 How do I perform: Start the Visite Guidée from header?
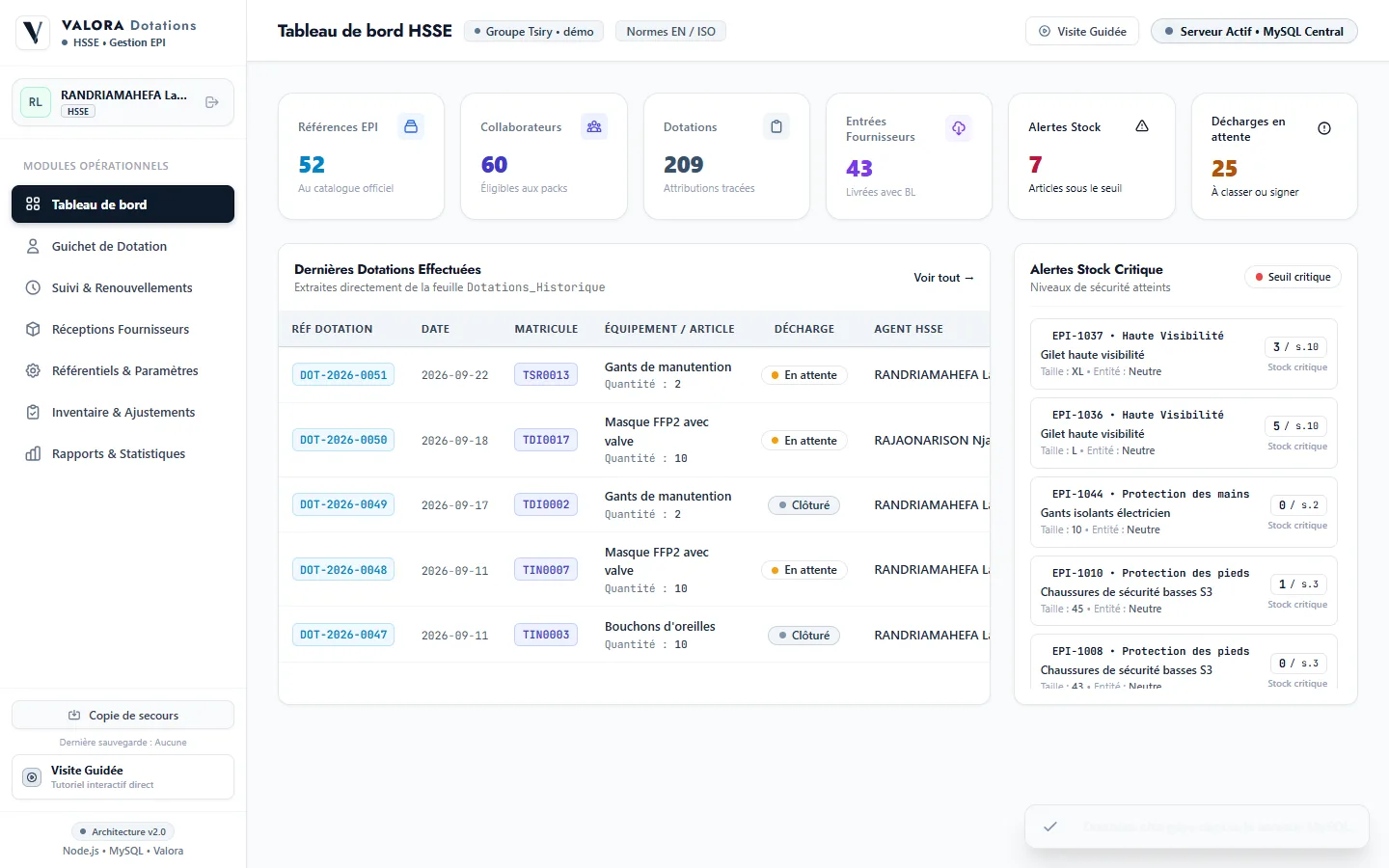(x=1082, y=31)
